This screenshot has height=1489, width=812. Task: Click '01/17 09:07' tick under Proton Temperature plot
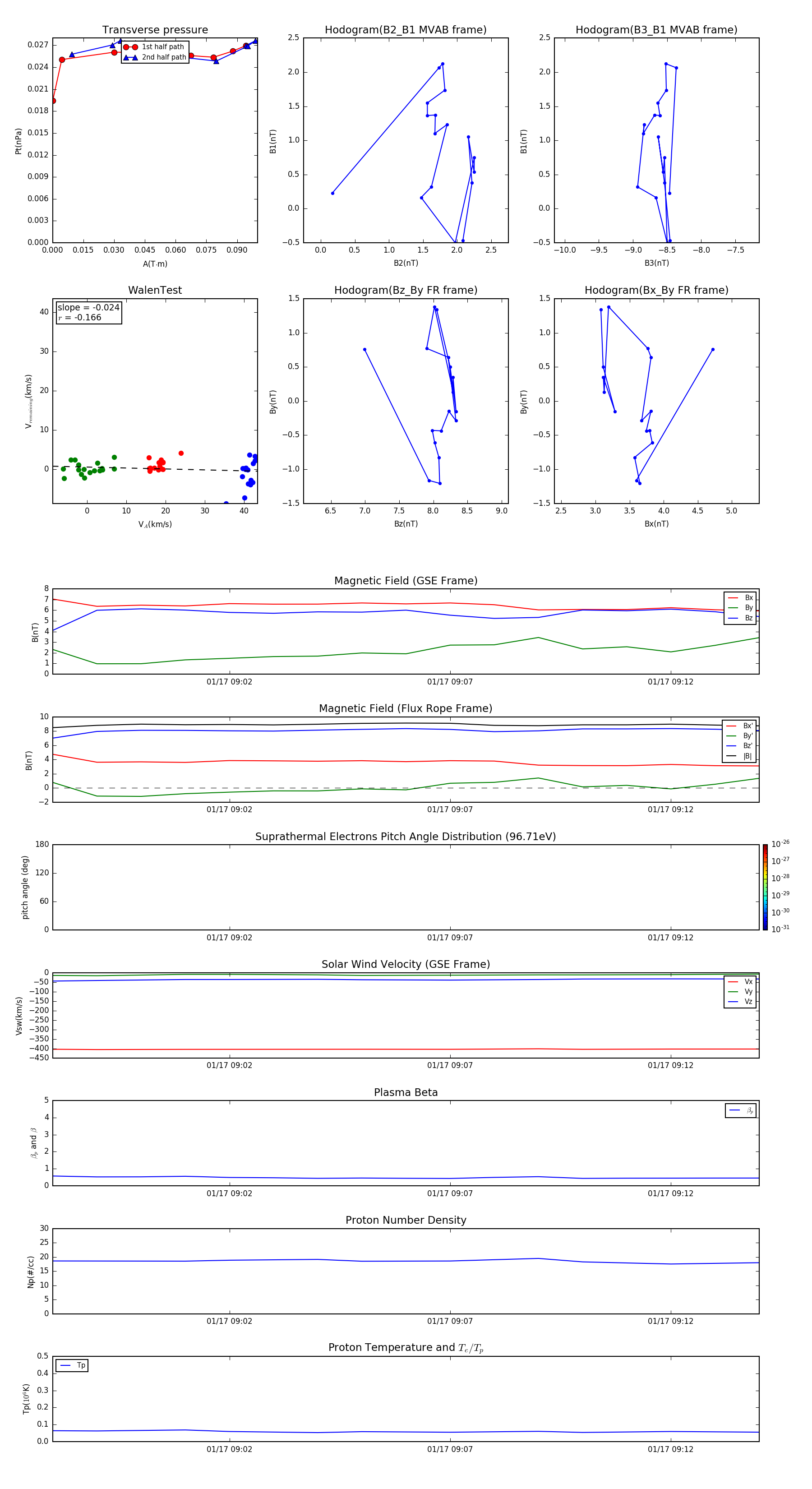coord(450,1449)
